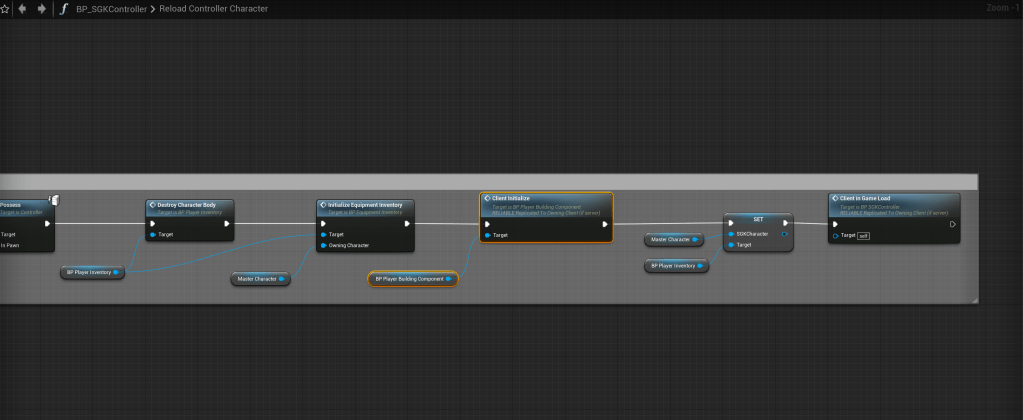Viewport: 1023px width, 420px height.
Task: Click Target pin on Client In Game Load
Action: point(836,235)
